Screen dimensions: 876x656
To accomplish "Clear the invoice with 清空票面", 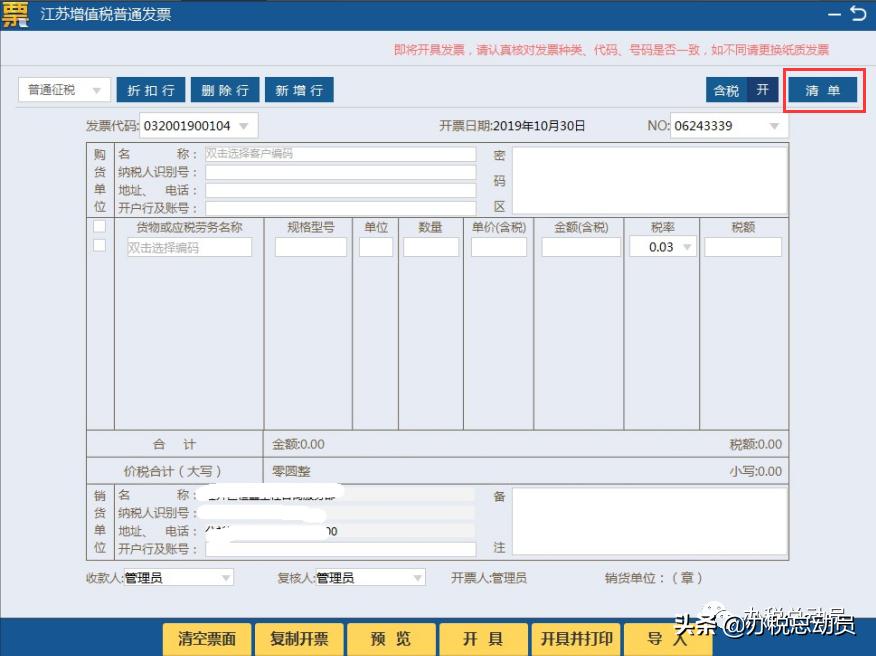I will click(206, 641).
